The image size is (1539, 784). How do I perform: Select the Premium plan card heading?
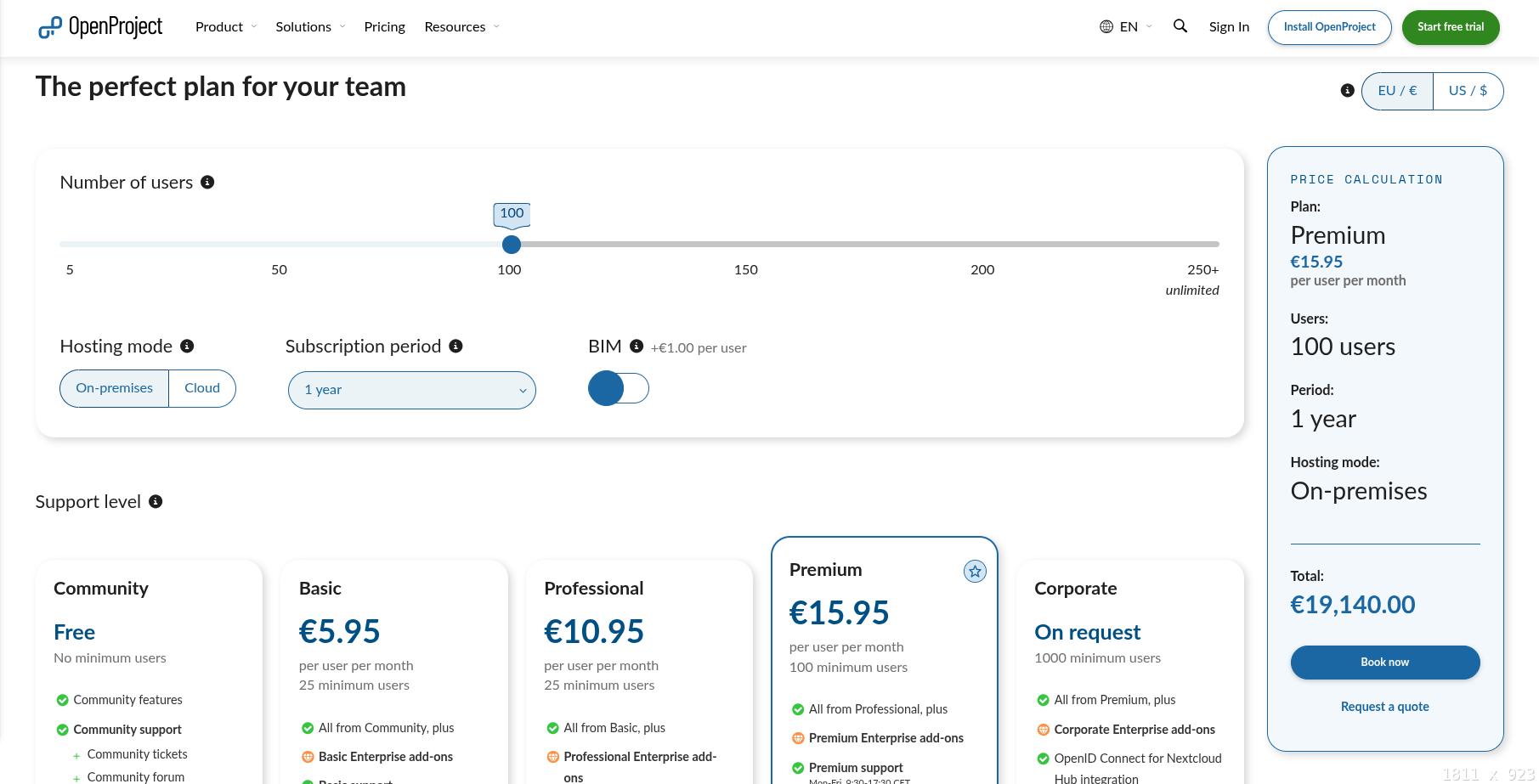click(x=826, y=570)
